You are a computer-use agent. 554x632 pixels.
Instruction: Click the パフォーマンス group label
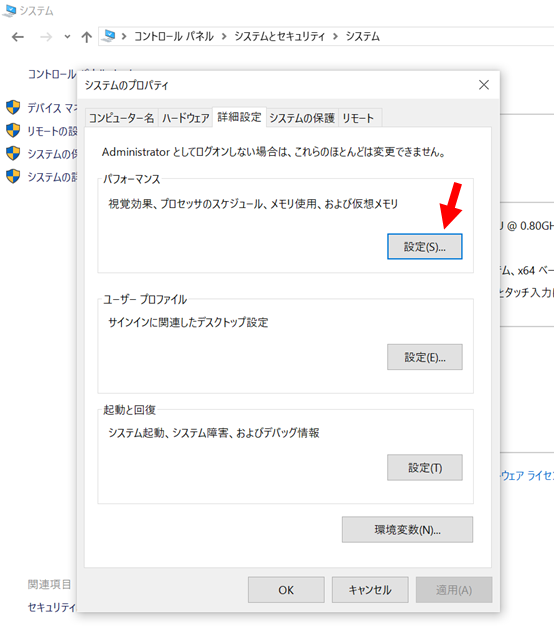131,179
